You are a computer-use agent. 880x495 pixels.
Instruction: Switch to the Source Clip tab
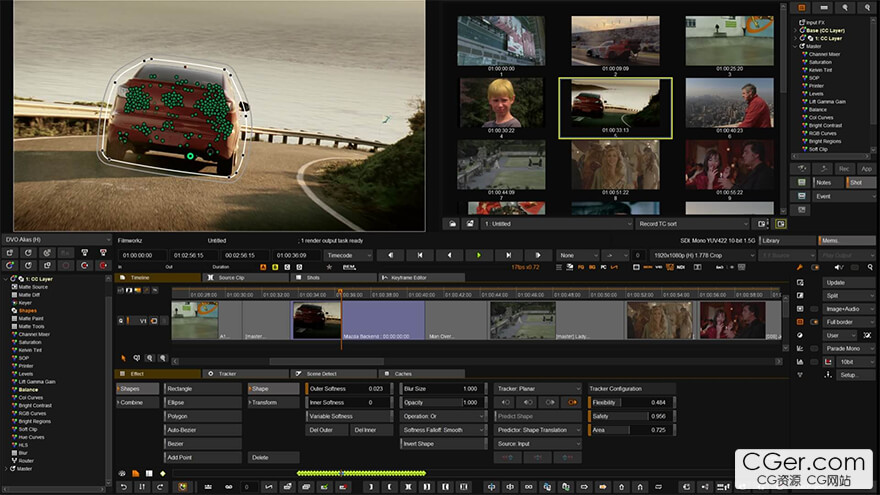[x=245, y=277]
